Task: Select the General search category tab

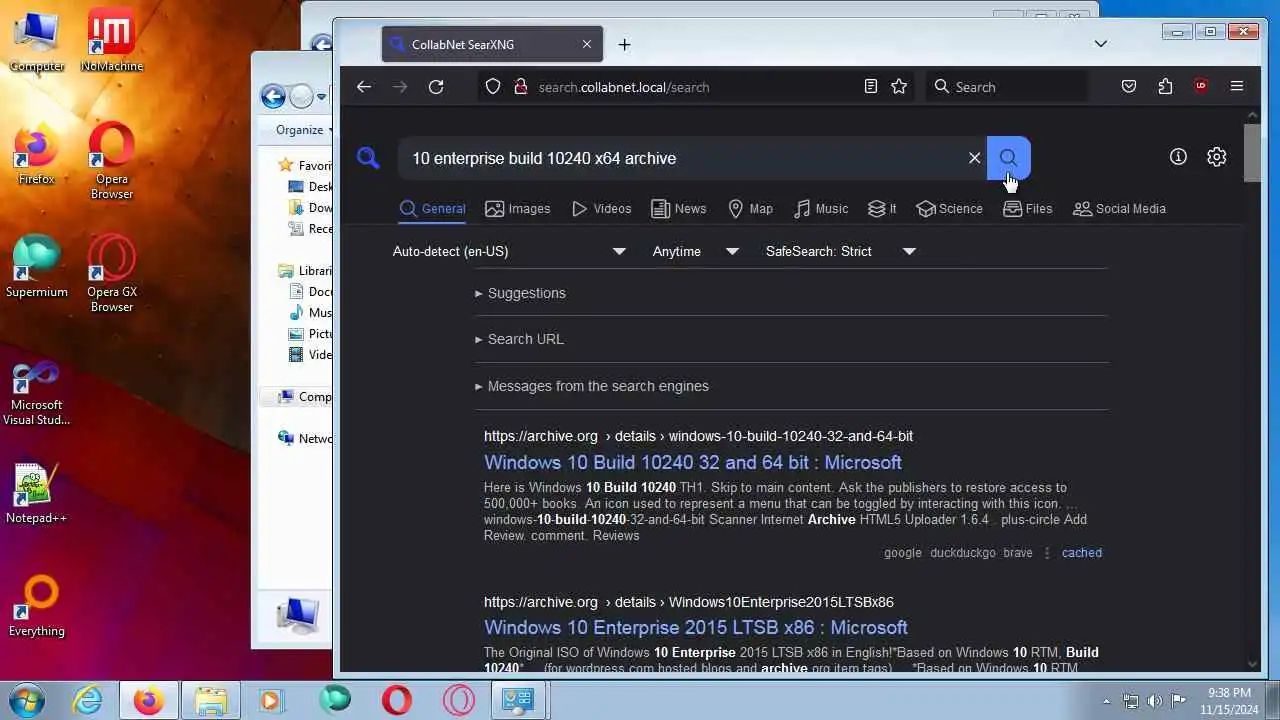Action: point(433,209)
